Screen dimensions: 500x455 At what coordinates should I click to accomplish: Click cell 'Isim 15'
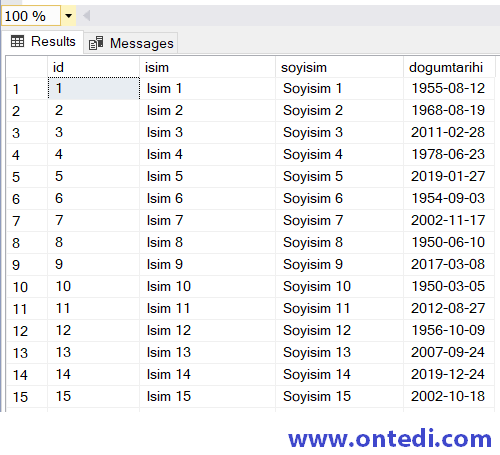208,397
